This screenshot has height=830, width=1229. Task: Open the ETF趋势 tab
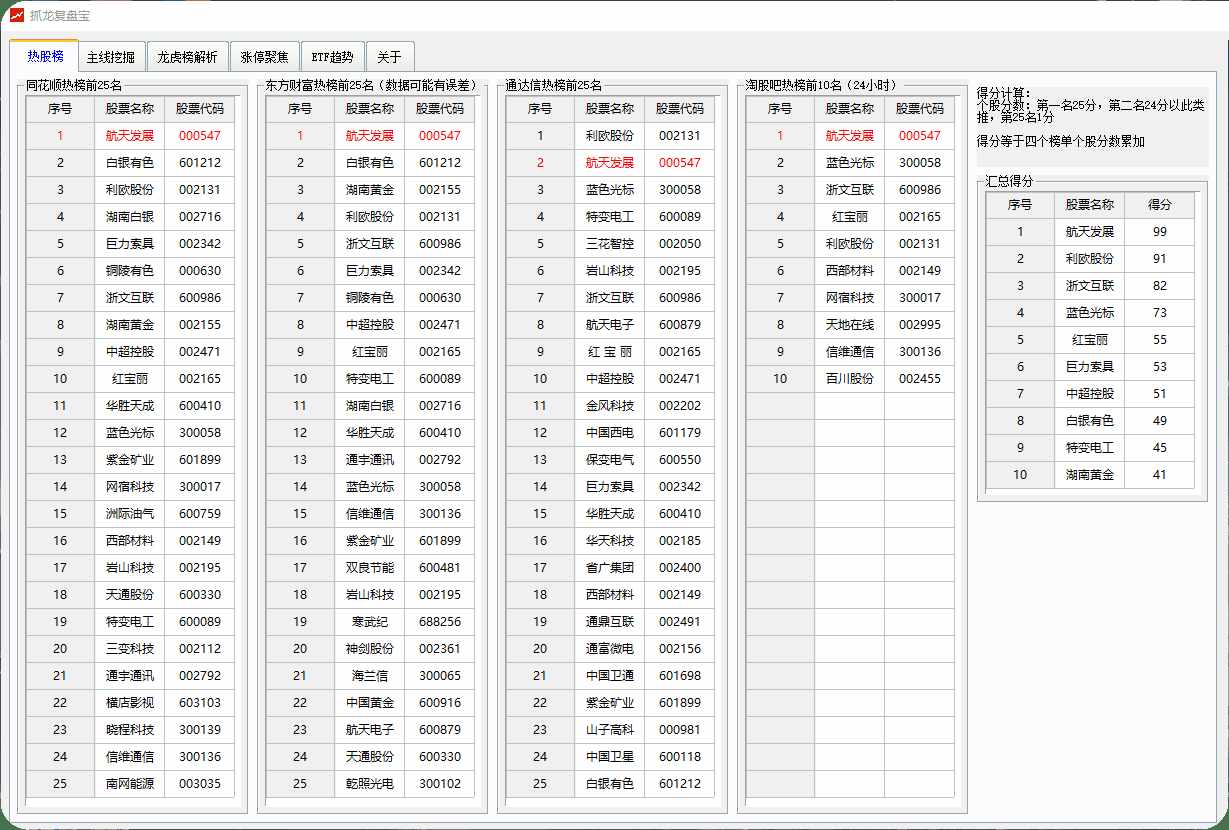click(333, 57)
